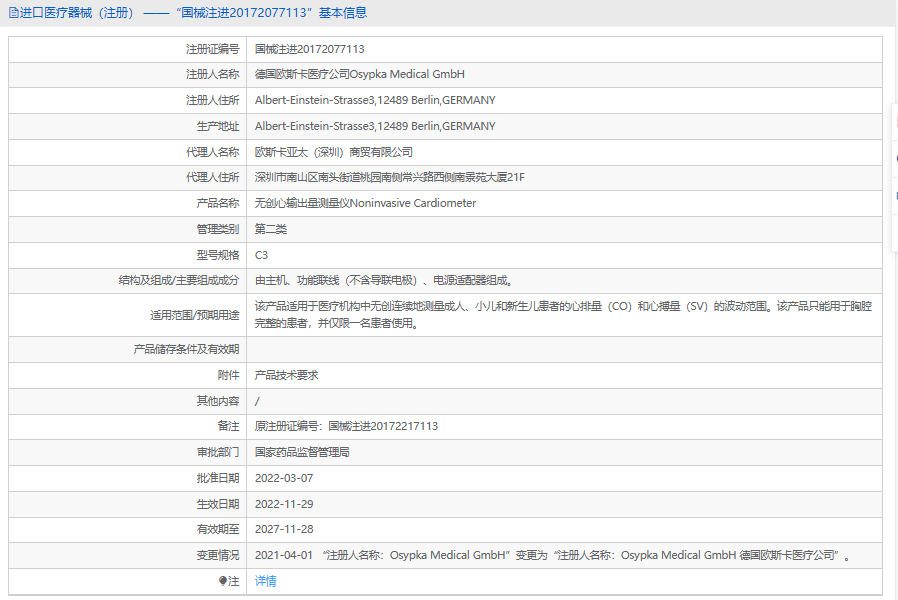Select the 适用范围/预期用途 label

(195, 315)
